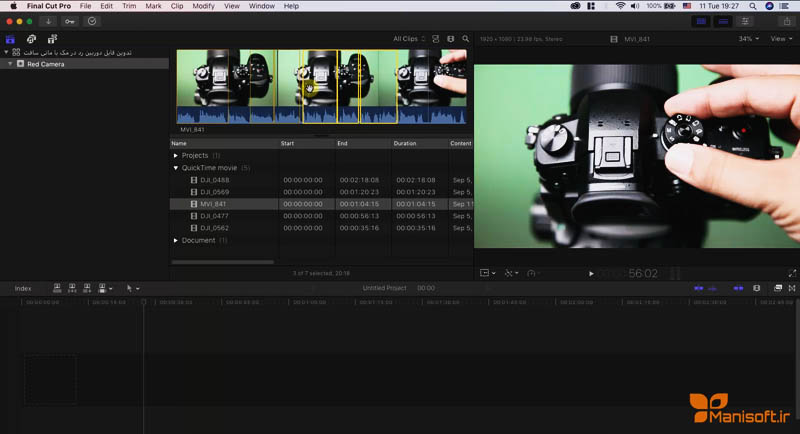Screen dimensions: 800x434
Task: Open the viewer Transform tools dropdown
Action: [x=488, y=273]
